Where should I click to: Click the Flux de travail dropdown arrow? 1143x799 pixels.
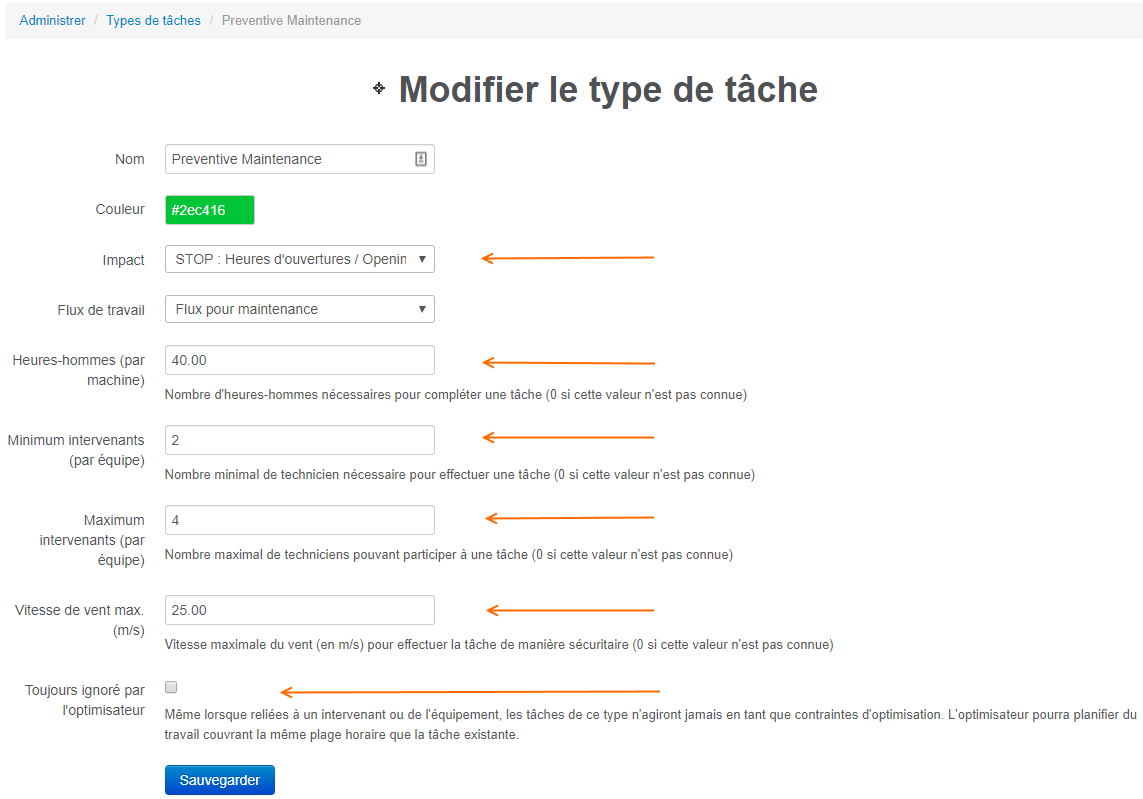(422, 308)
